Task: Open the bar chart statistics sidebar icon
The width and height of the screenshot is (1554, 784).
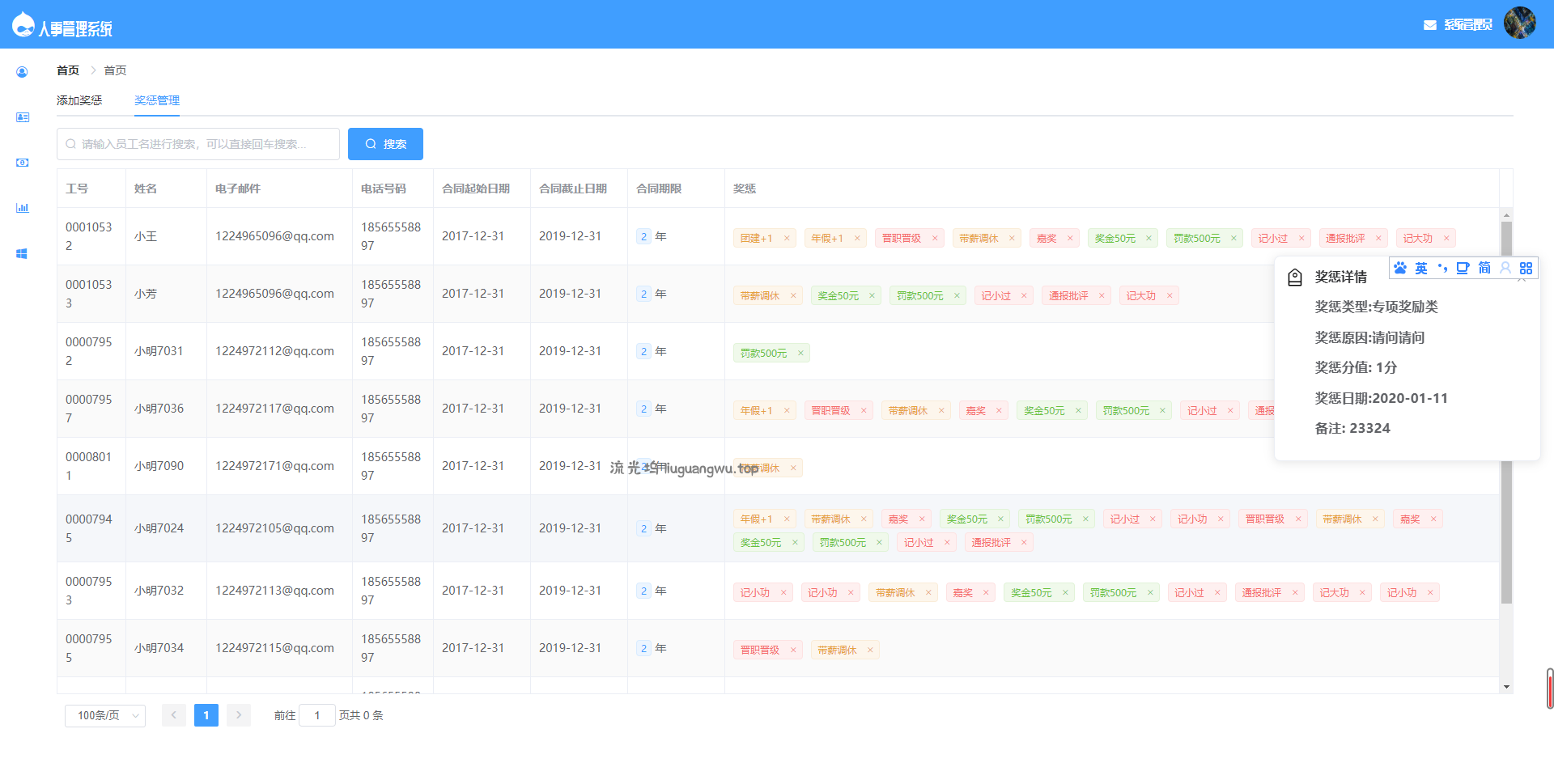Action: pos(22,208)
